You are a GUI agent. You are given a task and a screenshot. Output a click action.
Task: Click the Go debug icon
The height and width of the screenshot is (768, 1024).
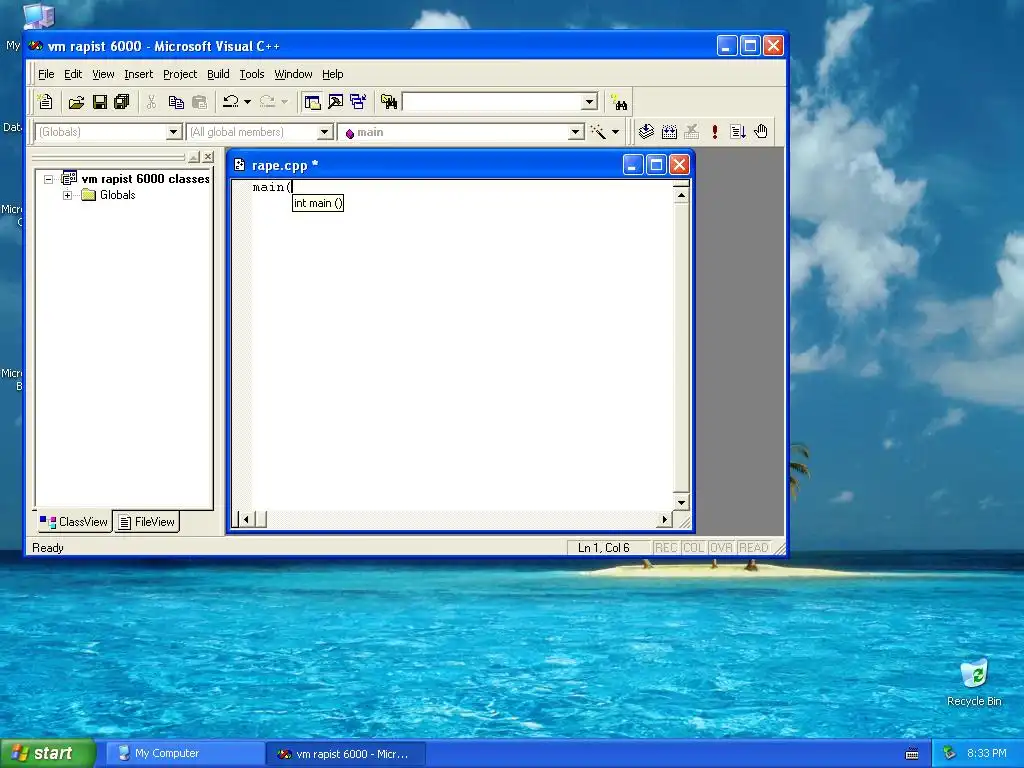(x=737, y=132)
